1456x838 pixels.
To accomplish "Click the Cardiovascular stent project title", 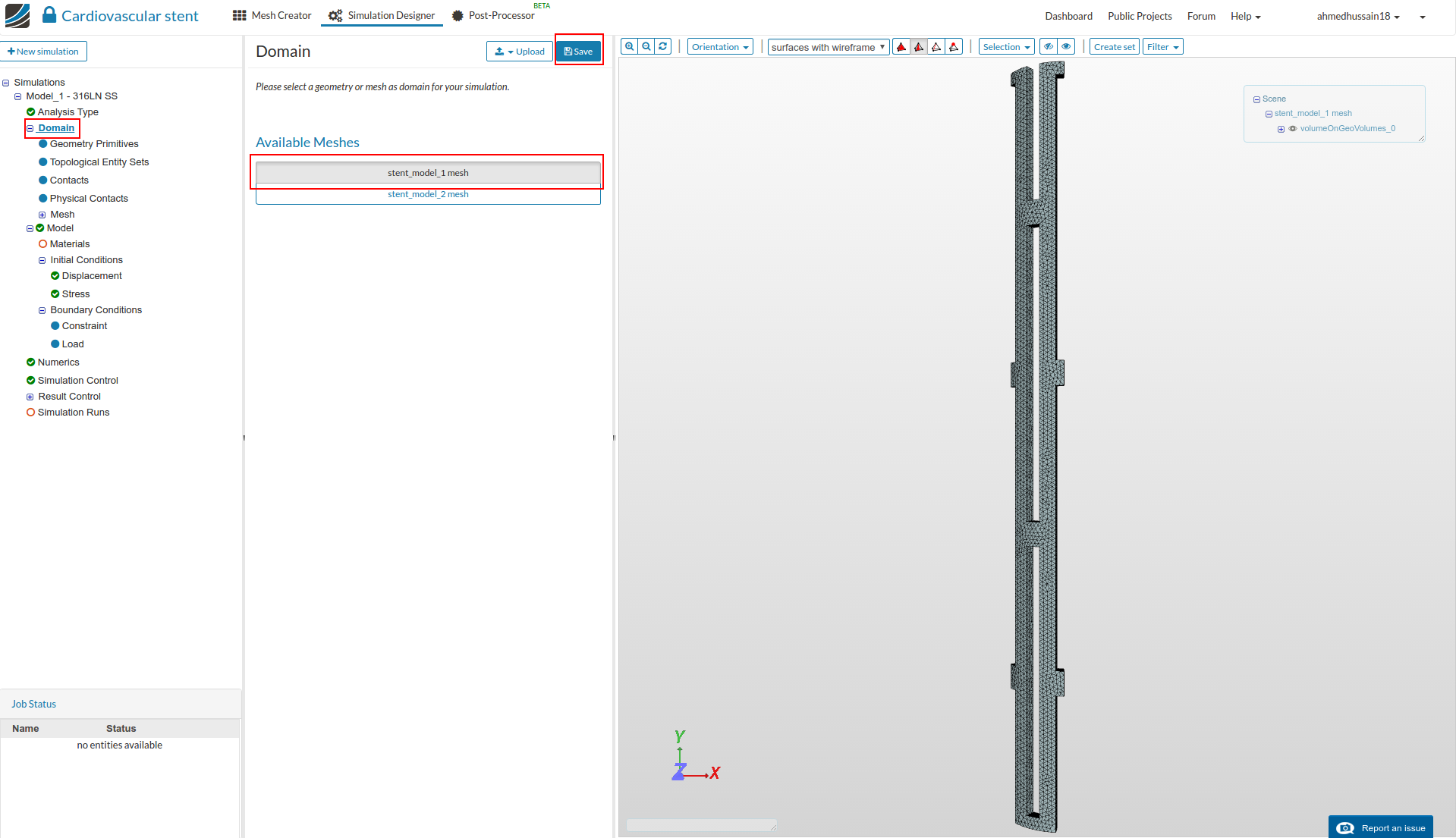I will 130,17.
